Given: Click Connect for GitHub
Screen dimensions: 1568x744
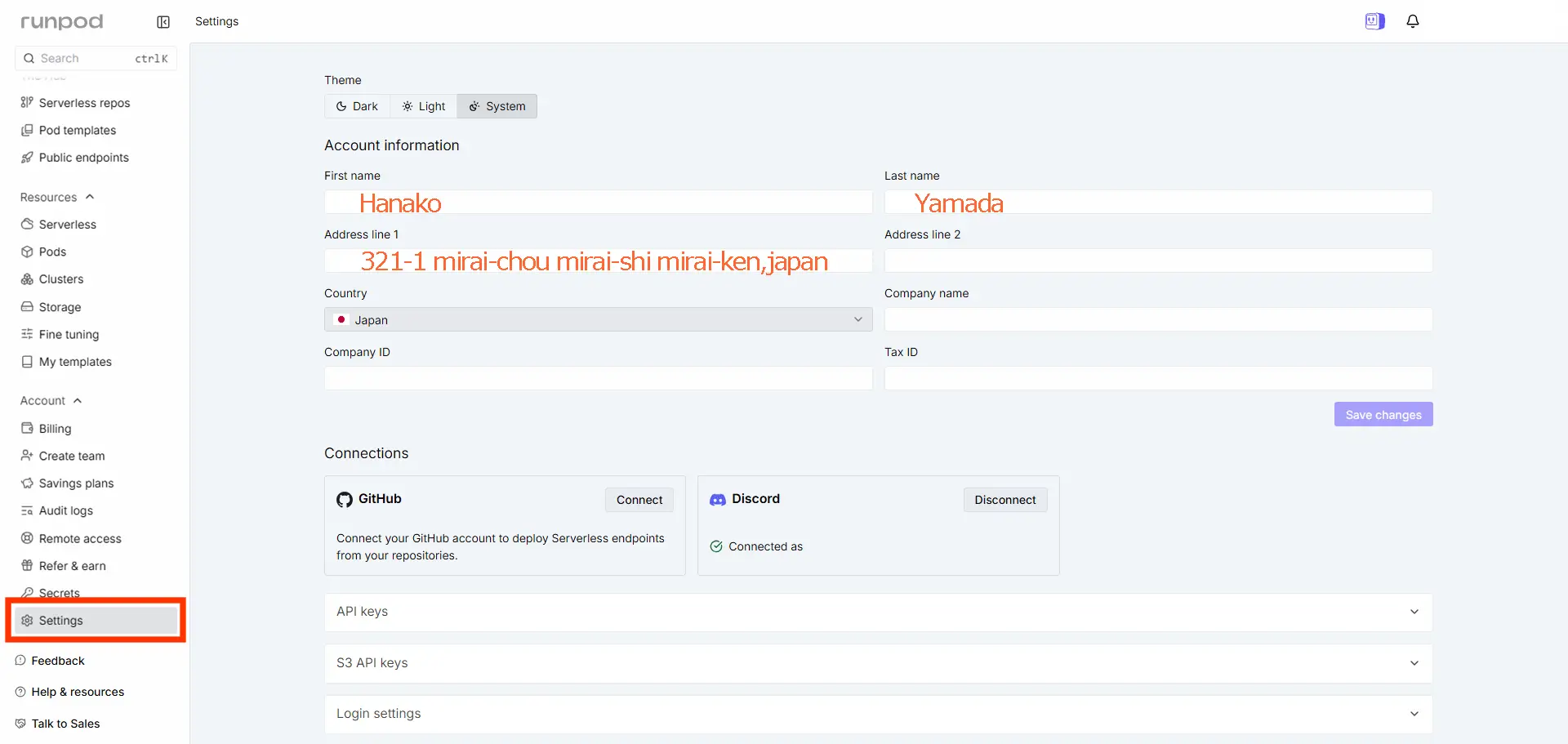Looking at the screenshot, I should point(639,500).
